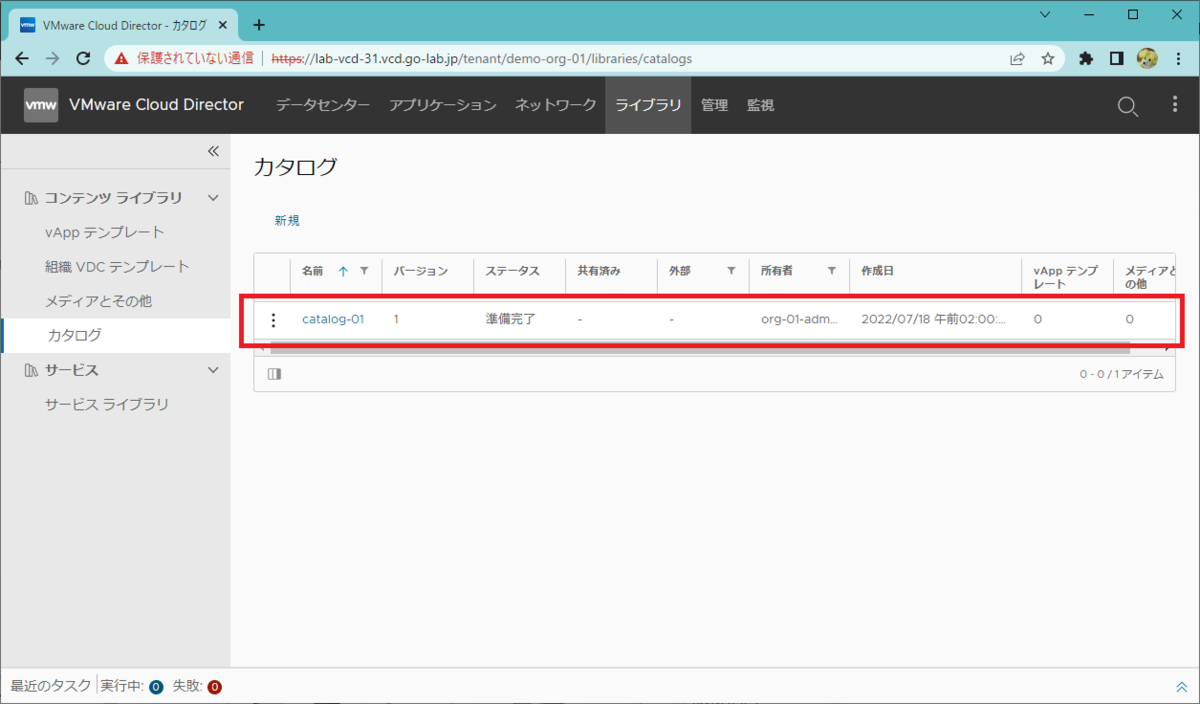
Task: Open the アプリケーション menu
Action: point(443,105)
